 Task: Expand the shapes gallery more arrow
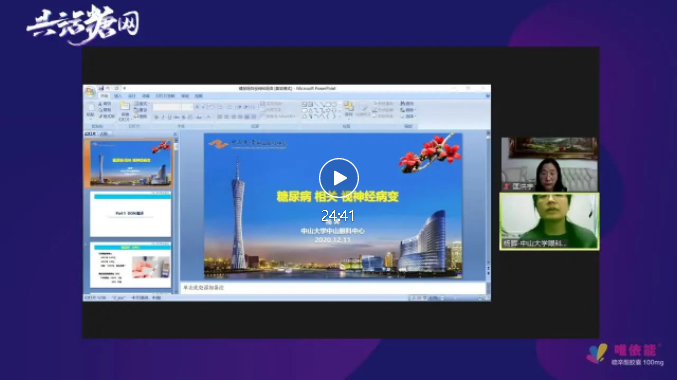pyautogui.click(x=340, y=116)
